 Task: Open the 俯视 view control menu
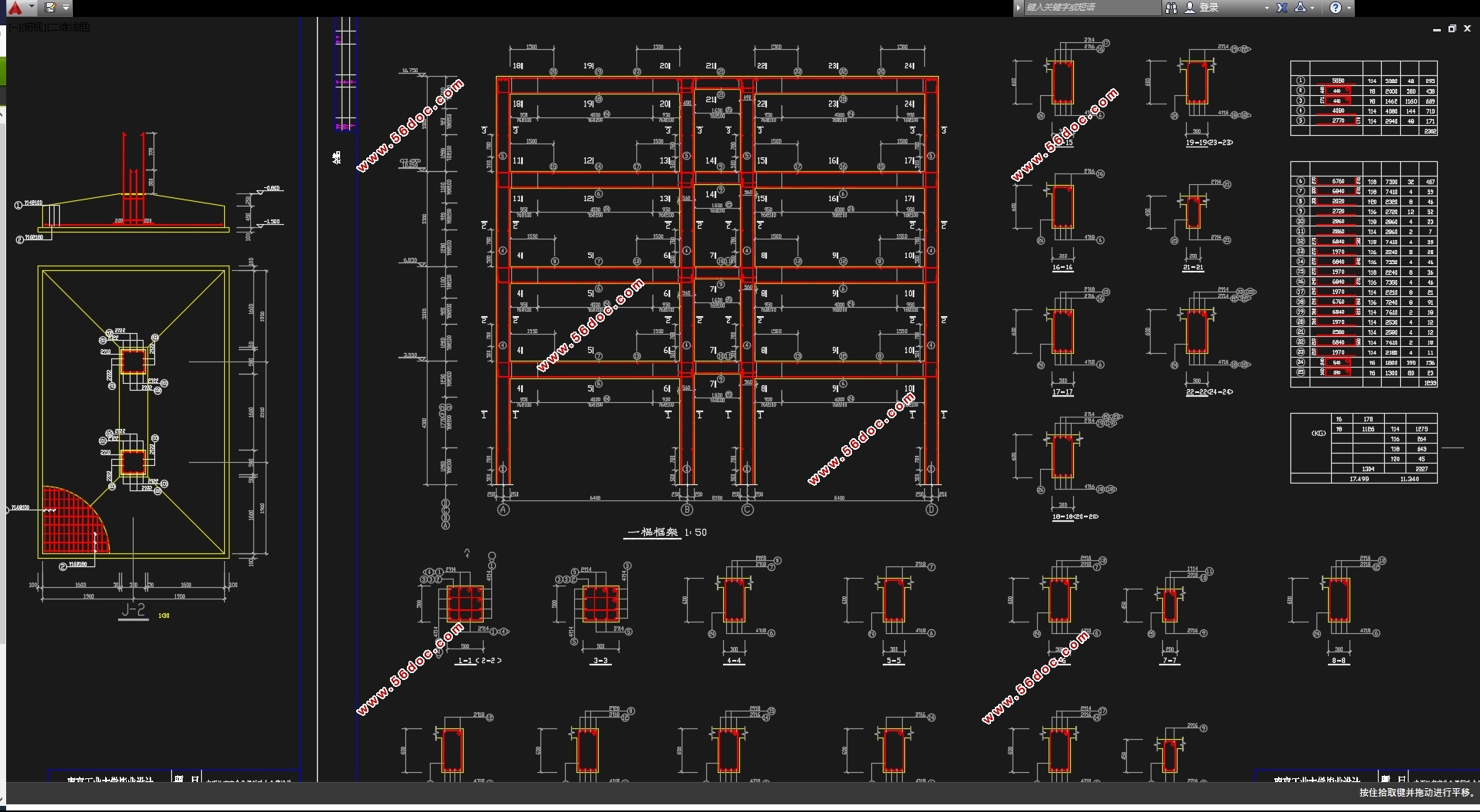(x=34, y=27)
